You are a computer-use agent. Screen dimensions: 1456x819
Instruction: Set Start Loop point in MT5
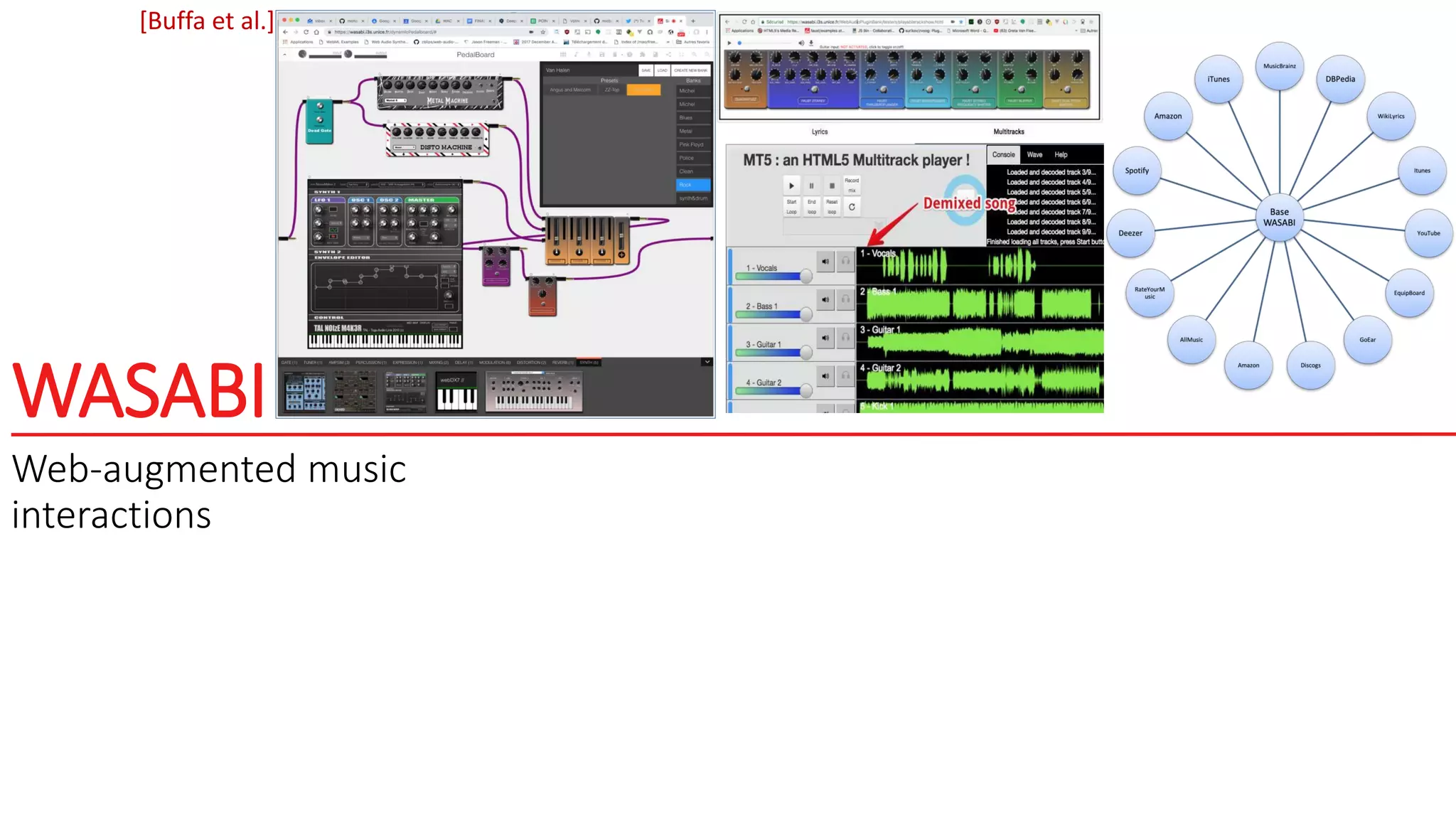click(x=791, y=207)
